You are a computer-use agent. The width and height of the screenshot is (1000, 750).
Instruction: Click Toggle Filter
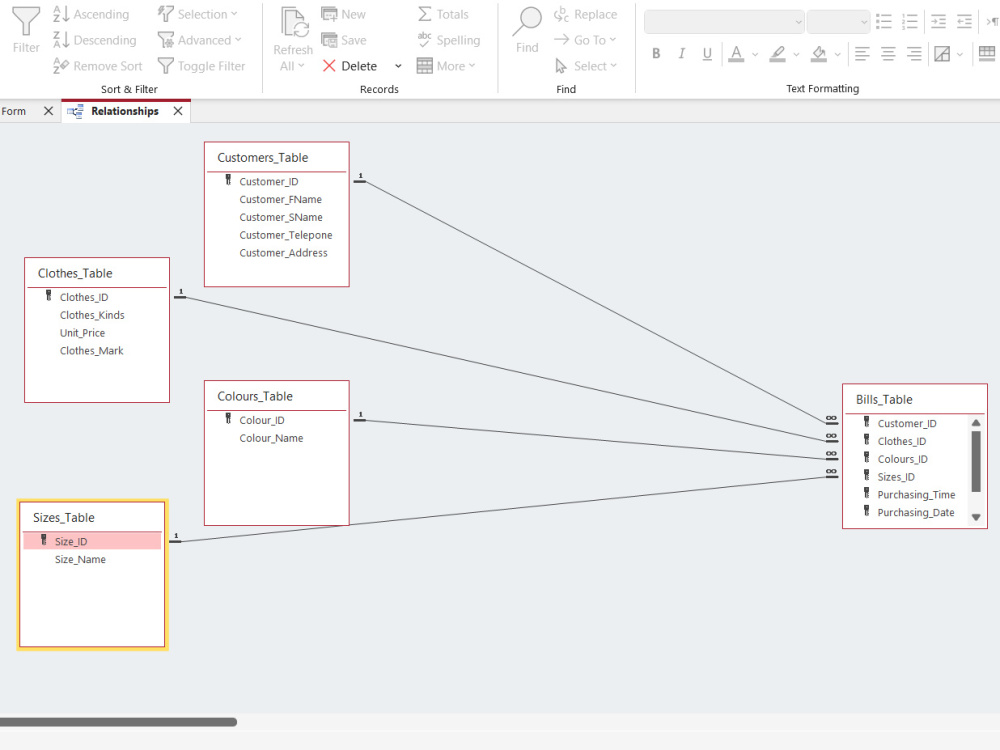[201, 66]
